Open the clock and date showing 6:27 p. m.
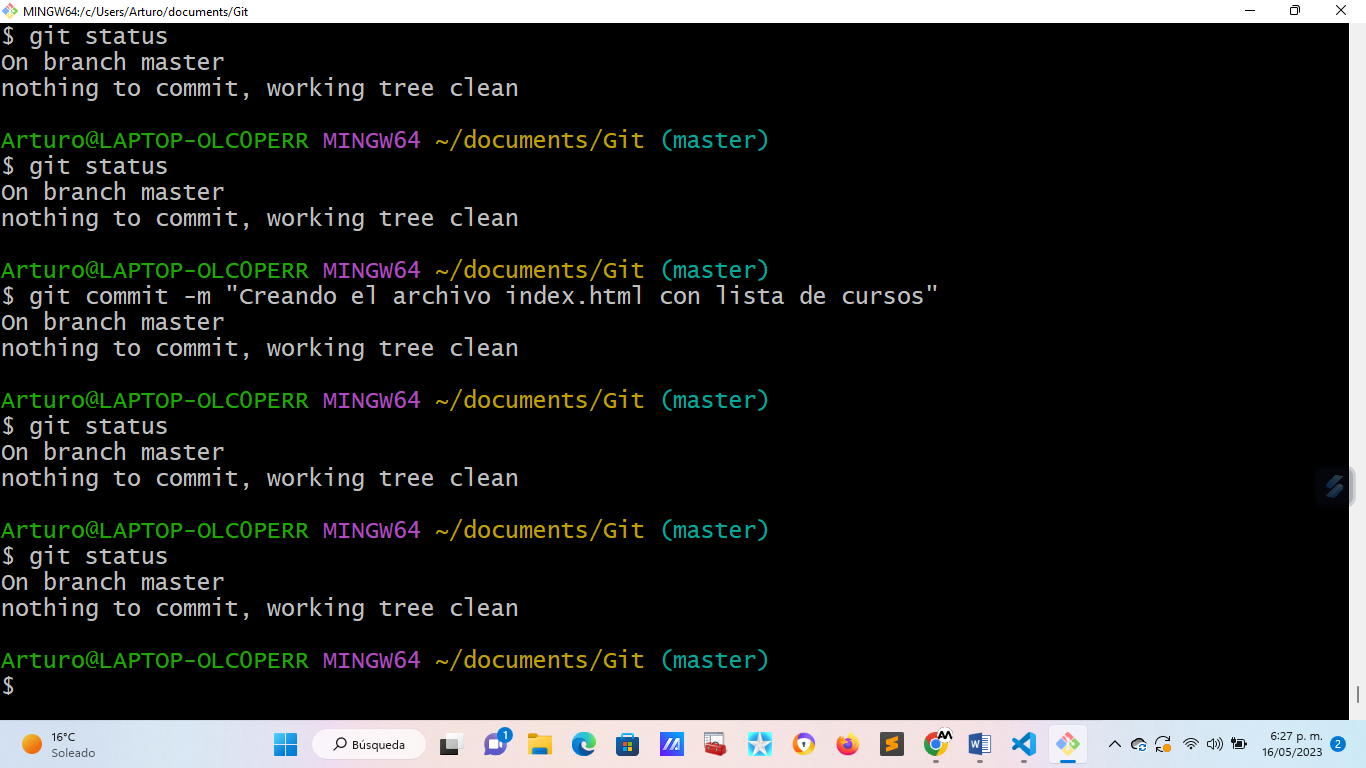Screen dimensions: 1366x768 pyautogui.click(x=1293, y=744)
